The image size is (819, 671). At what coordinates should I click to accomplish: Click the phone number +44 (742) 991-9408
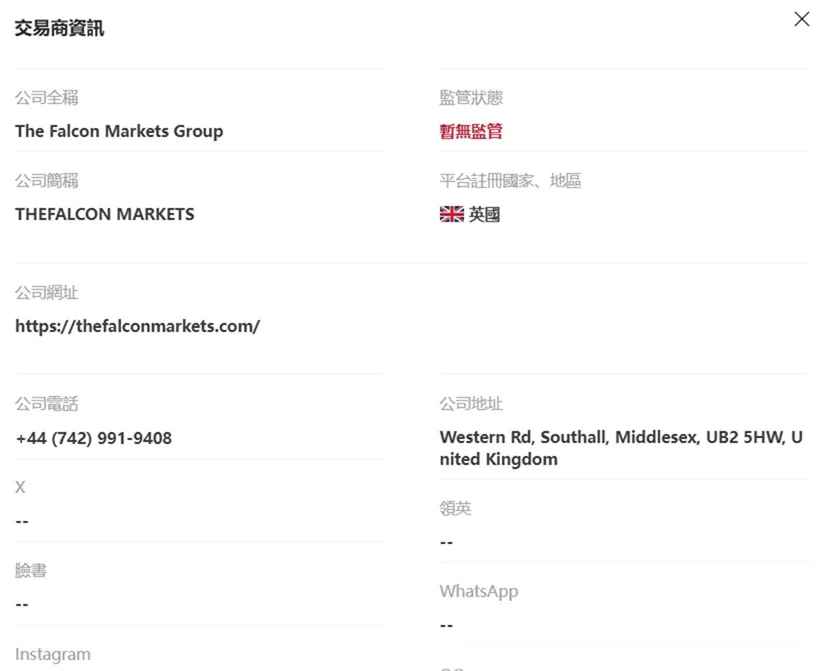pos(93,438)
